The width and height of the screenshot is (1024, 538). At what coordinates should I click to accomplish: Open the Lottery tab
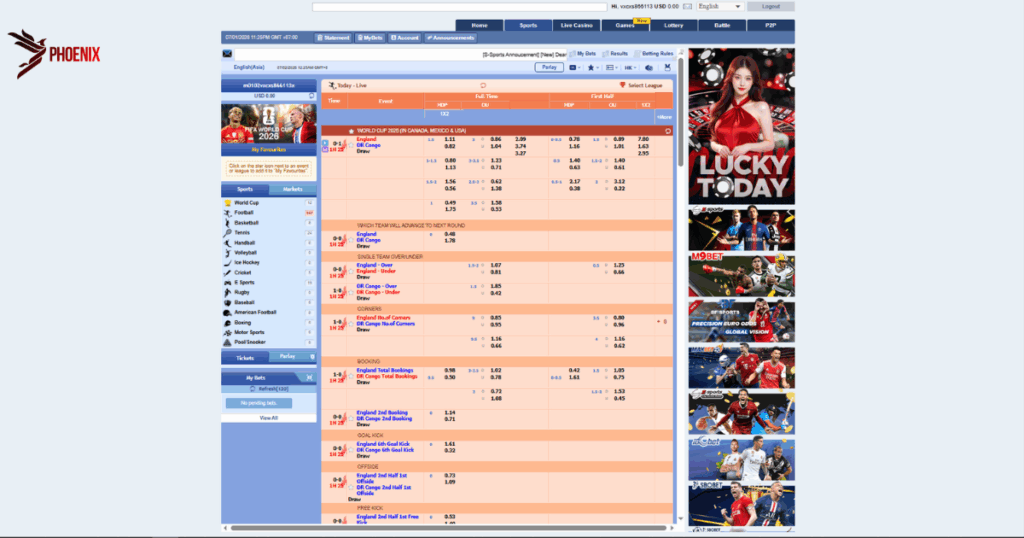673,25
